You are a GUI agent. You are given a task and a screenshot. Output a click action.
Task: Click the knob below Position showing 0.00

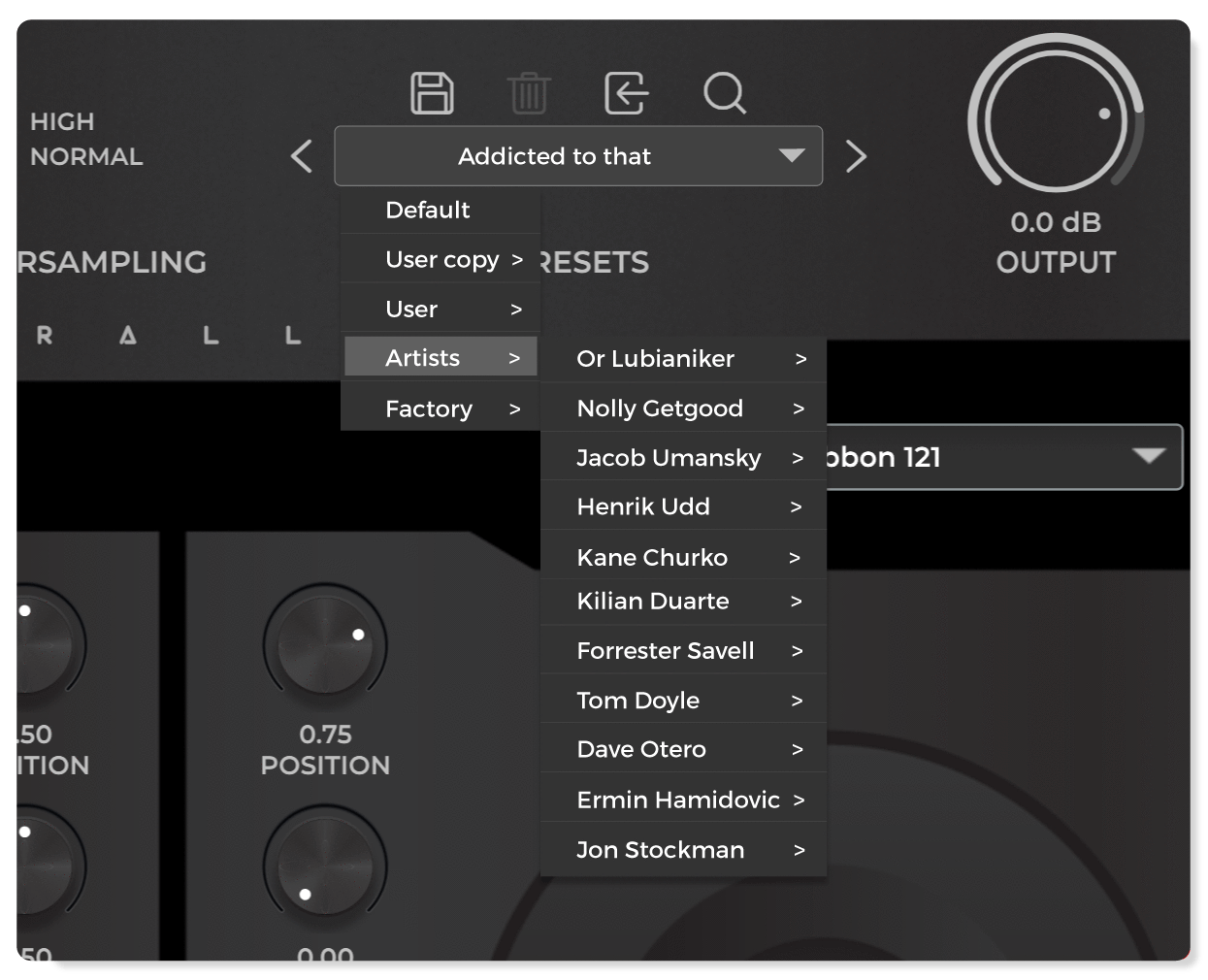click(325, 866)
